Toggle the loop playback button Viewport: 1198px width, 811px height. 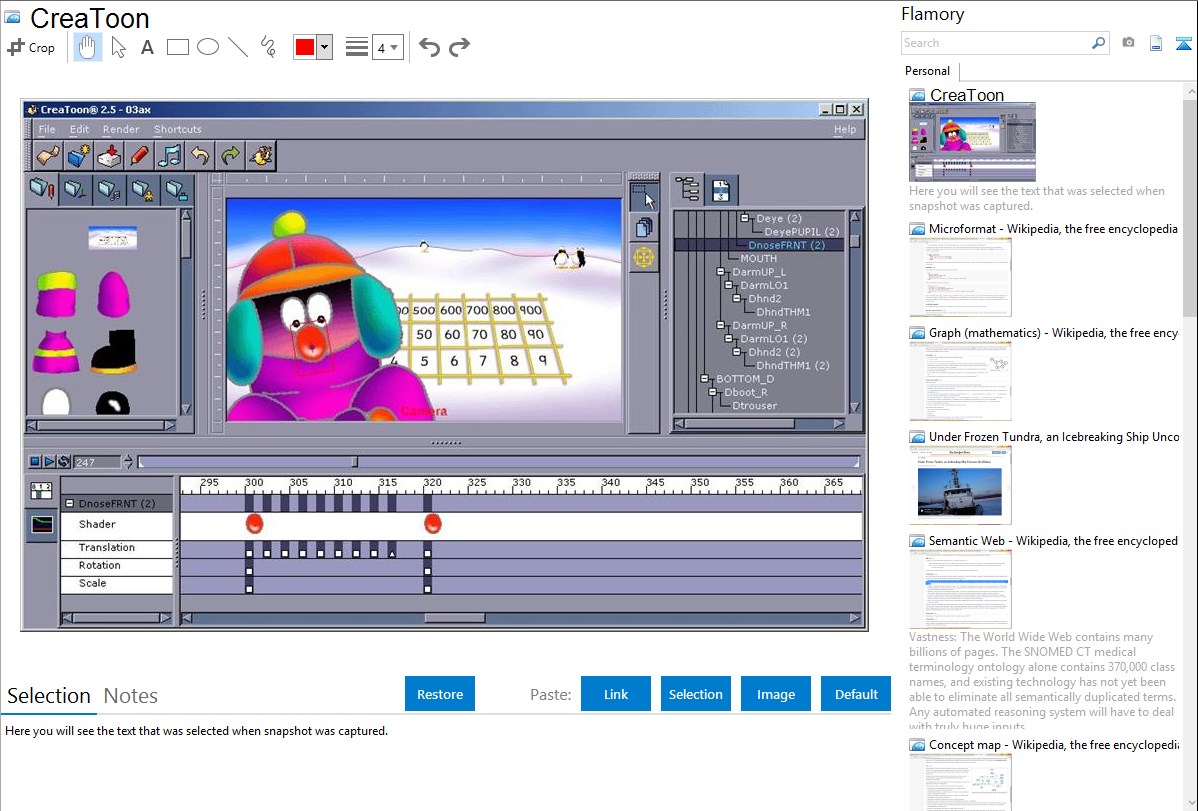(x=63, y=462)
